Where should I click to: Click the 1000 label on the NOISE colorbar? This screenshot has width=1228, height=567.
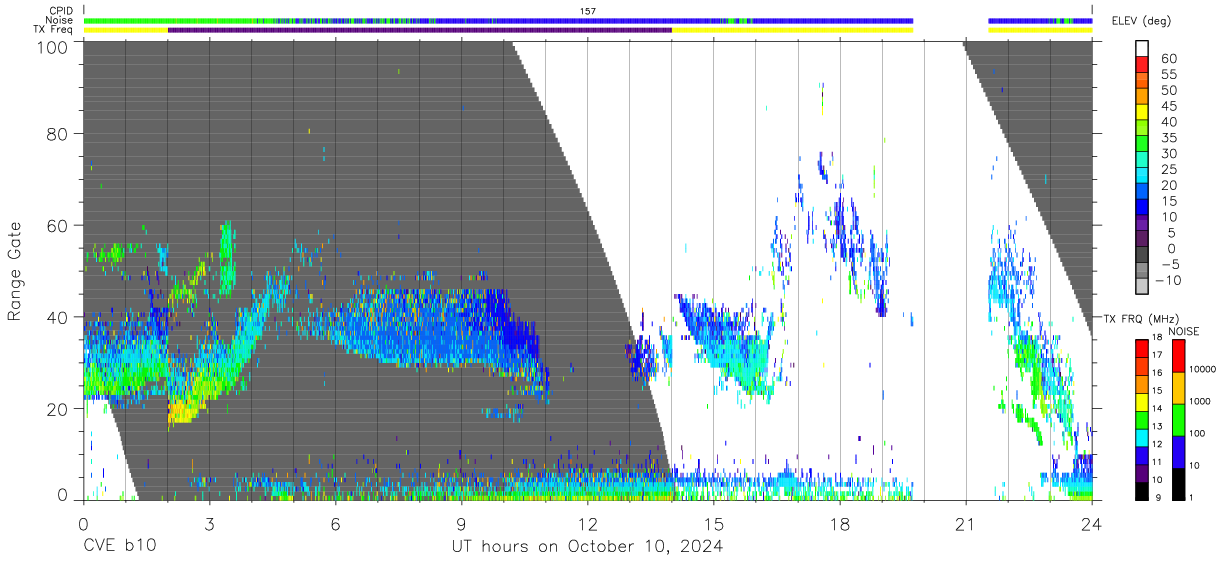click(1202, 401)
